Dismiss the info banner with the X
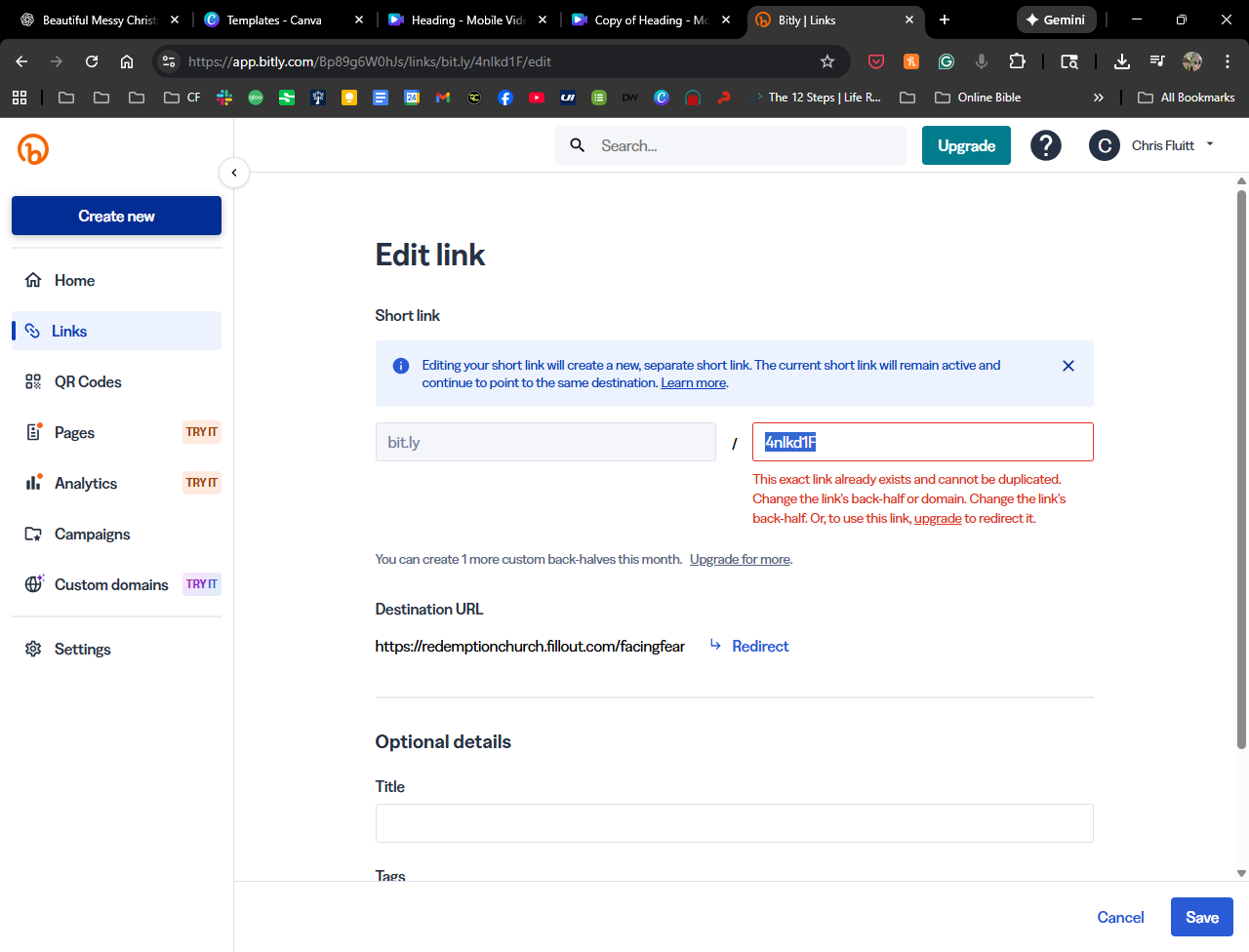The width and height of the screenshot is (1249, 952). point(1068,366)
